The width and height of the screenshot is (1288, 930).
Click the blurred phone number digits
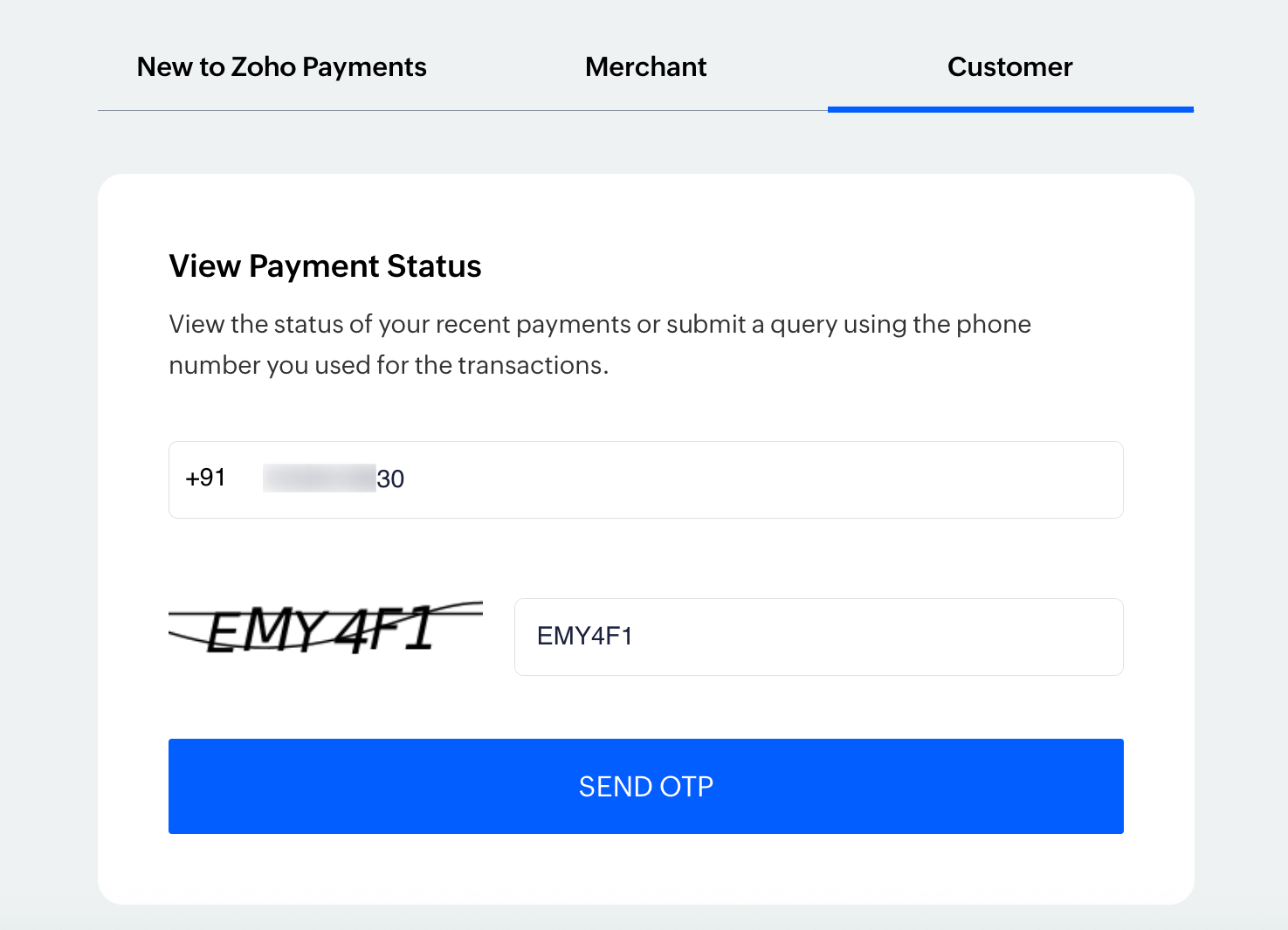[x=319, y=479]
